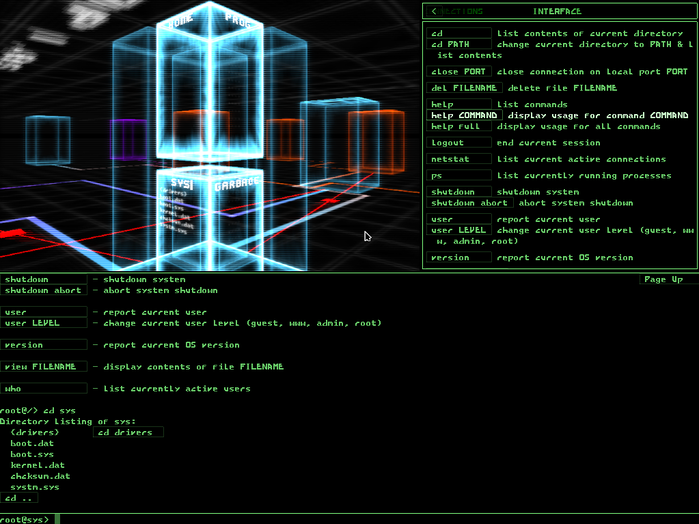Image resolution: width=699 pixels, height=524 pixels.
Task: Select kernel.dat in the directory listing
Action: click(x=37, y=465)
